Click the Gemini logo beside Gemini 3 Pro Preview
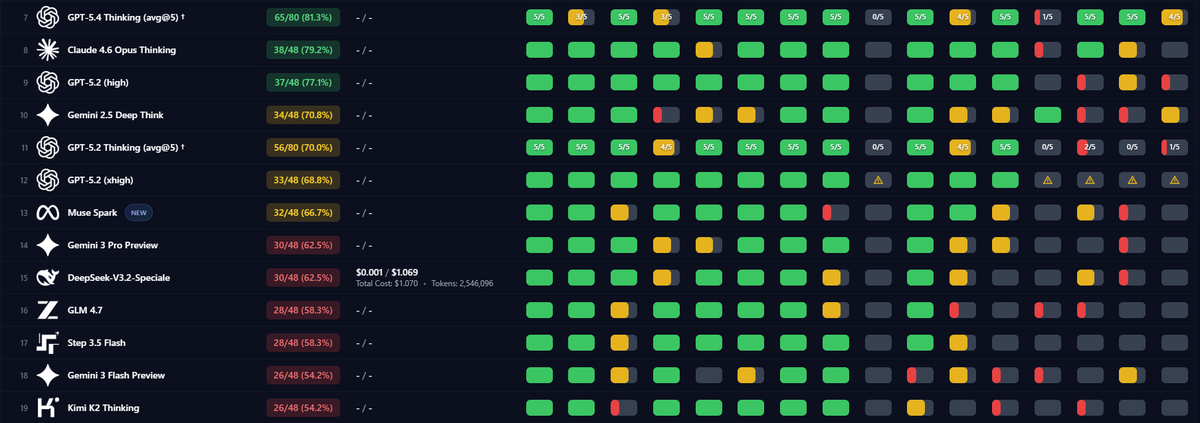Screen dimensions: 1200x423 [47, 245]
